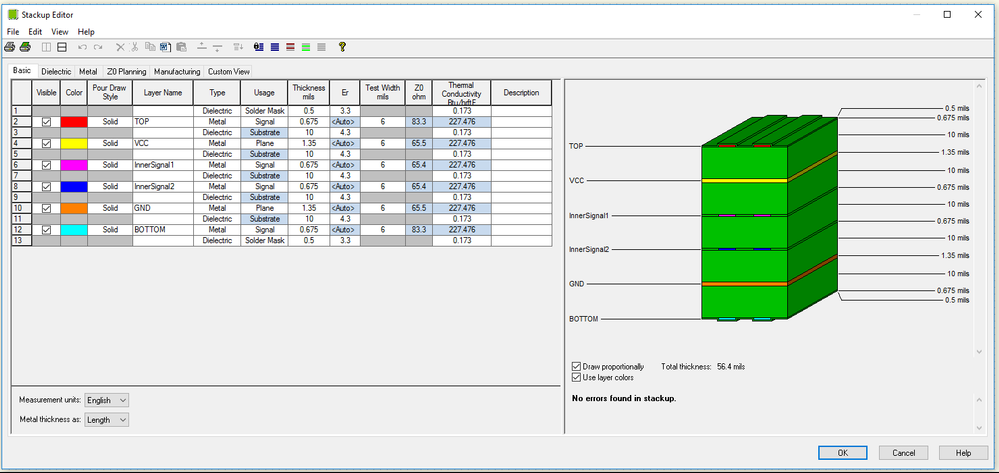The image size is (999, 473).
Task: Expand the Metal thickness as dropdown
Action: click(x=107, y=420)
